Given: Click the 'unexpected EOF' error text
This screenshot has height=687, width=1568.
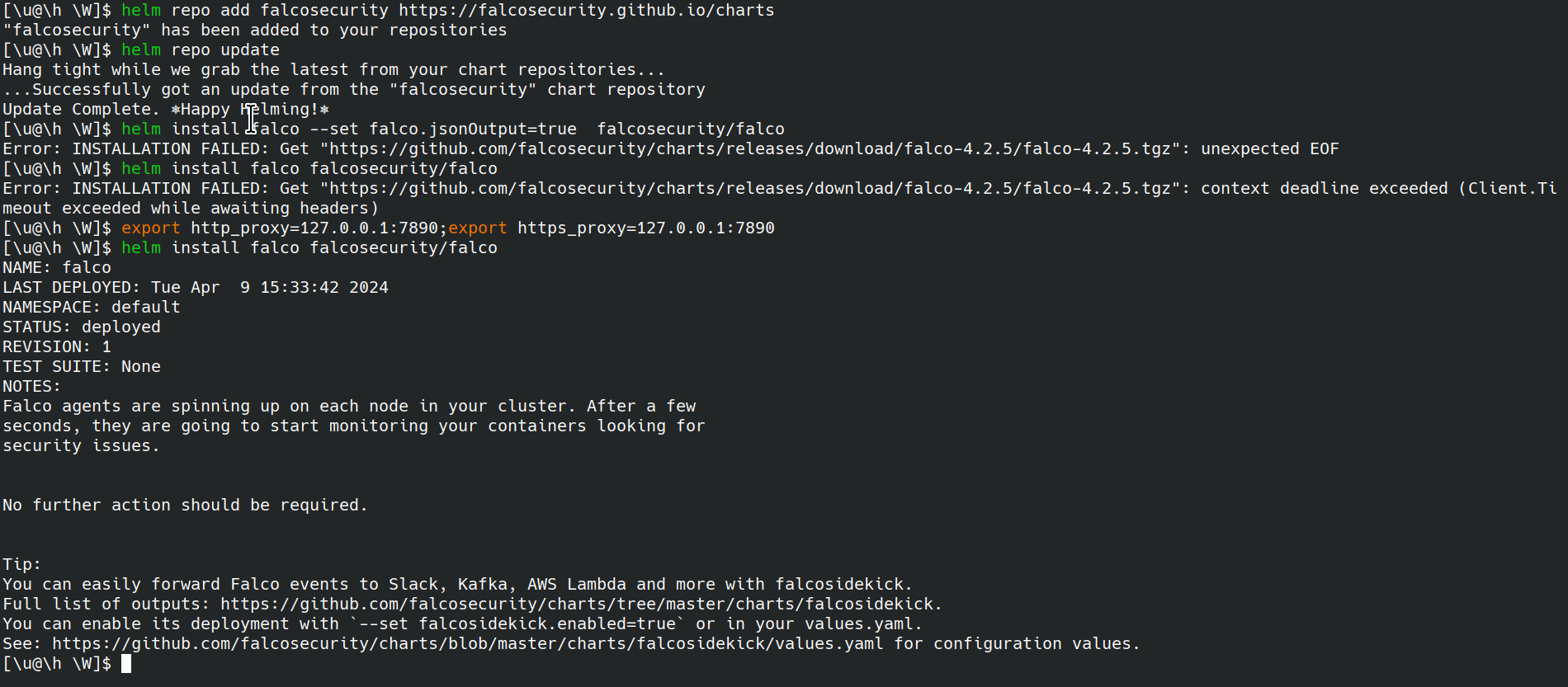Looking at the screenshot, I should coord(1270,149).
